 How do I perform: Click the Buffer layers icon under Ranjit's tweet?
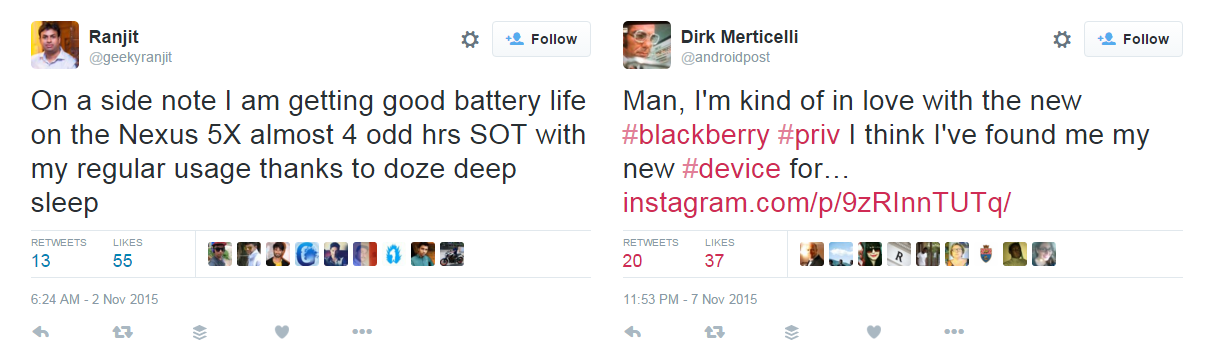point(200,332)
